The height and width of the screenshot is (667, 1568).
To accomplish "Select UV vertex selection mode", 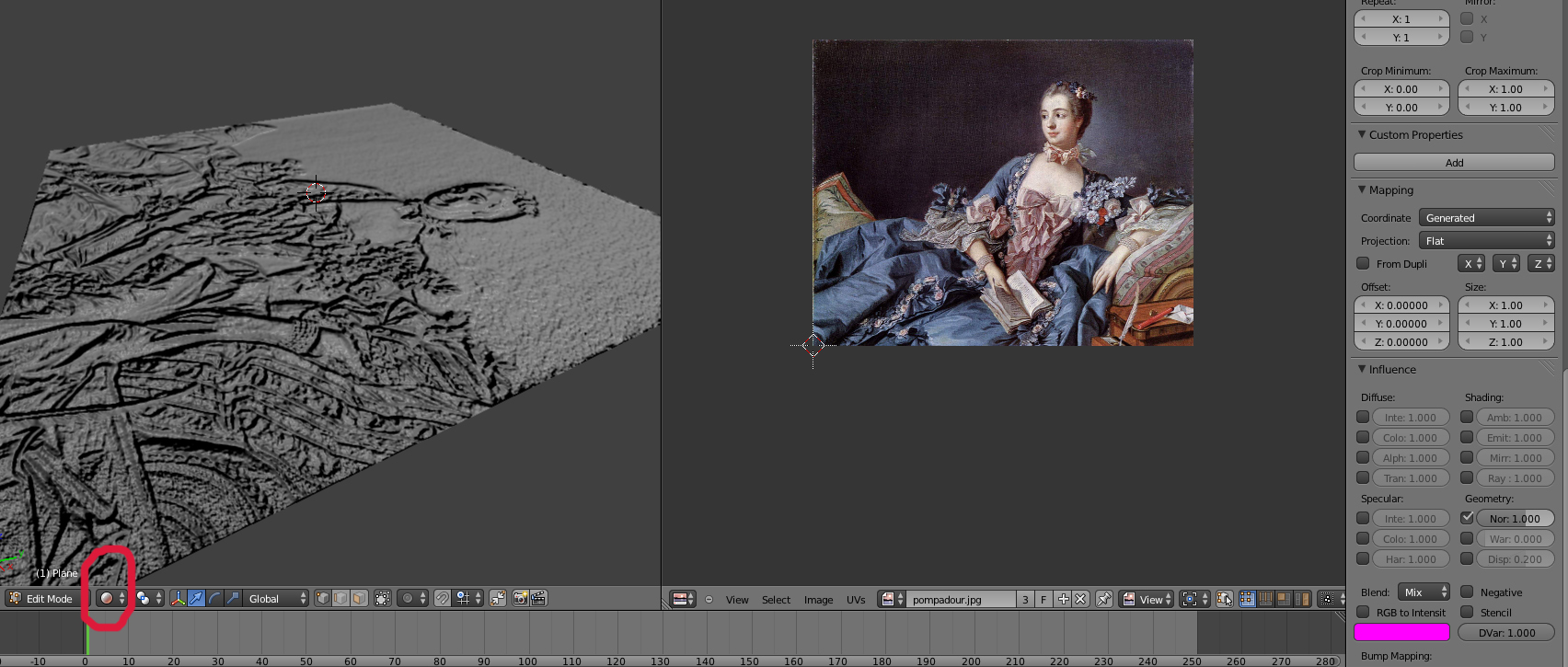I will [x=1247, y=599].
